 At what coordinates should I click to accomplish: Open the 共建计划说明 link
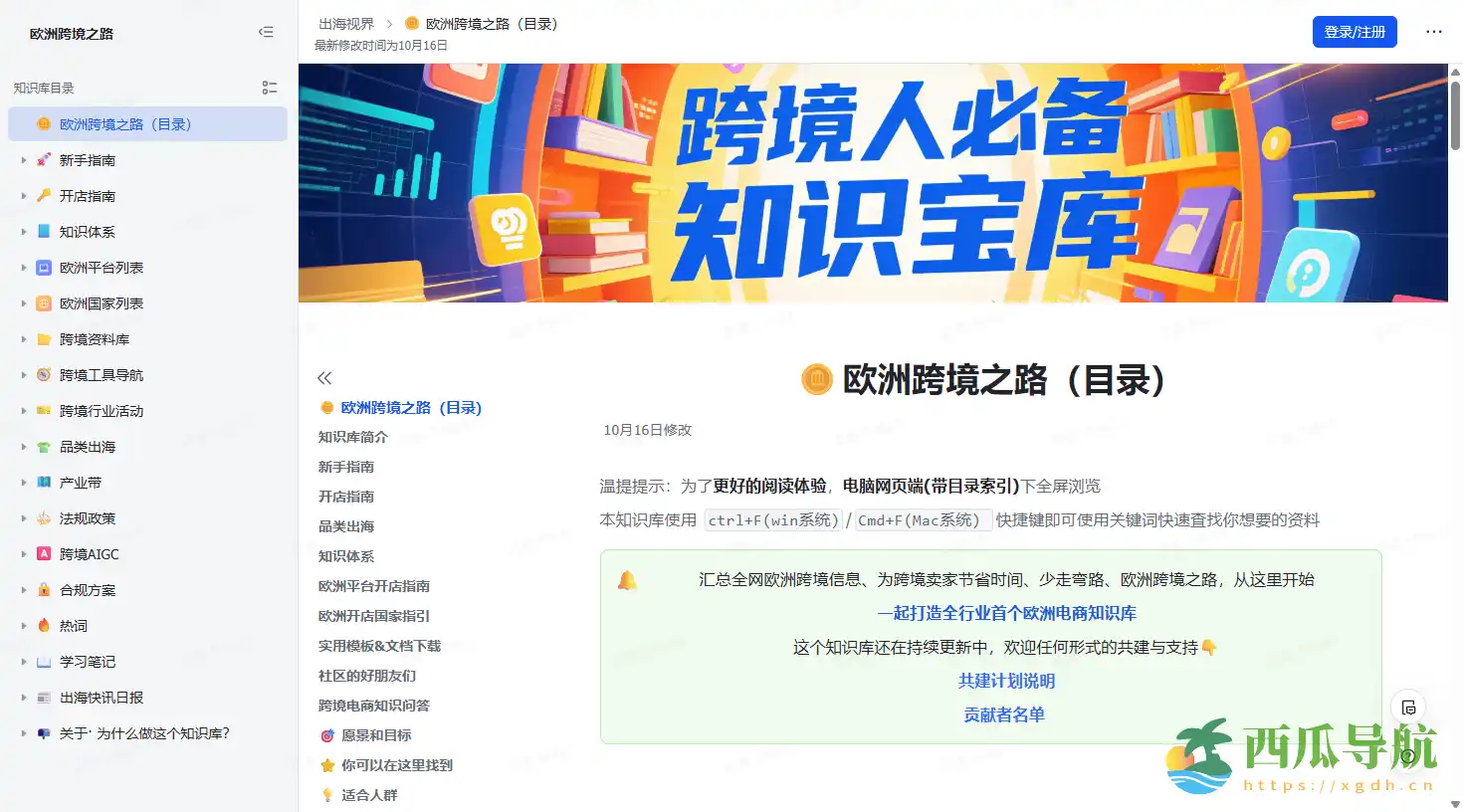[1005, 681]
